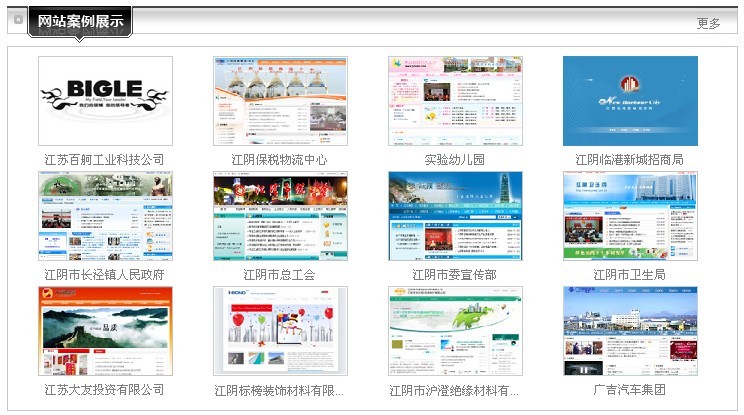The height and width of the screenshot is (415, 744).
Task: Click the small square icon beside 网站案例展示
Action: coord(18,19)
